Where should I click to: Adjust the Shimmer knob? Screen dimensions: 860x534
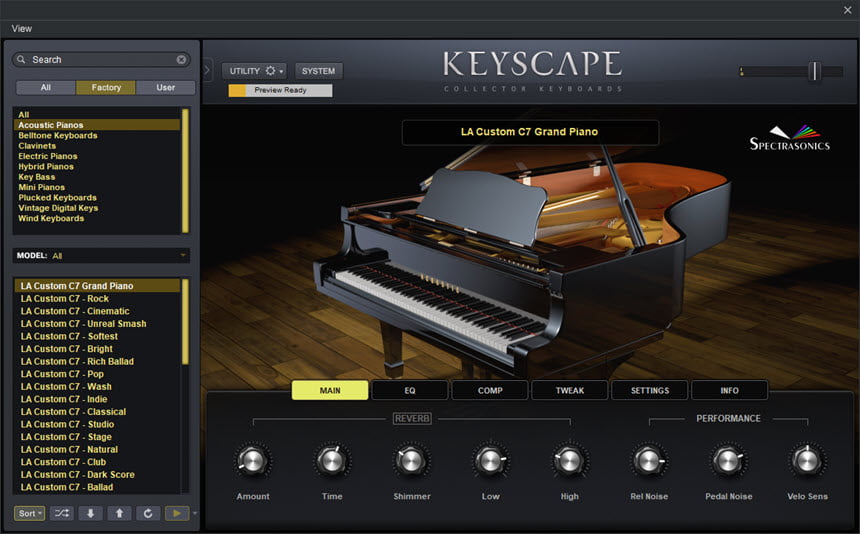pyautogui.click(x=411, y=461)
